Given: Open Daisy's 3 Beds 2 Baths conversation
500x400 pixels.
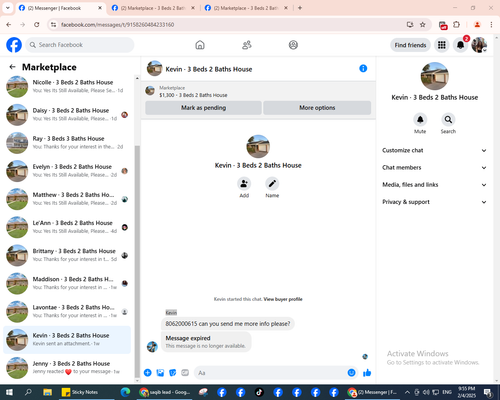Looking at the screenshot, I should pyautogui.click(x=67, y=115).
